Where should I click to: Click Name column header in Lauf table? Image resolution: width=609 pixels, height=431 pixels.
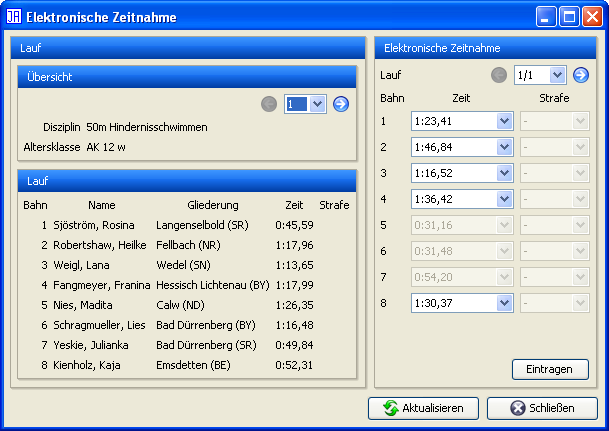[x=102, y=205]
